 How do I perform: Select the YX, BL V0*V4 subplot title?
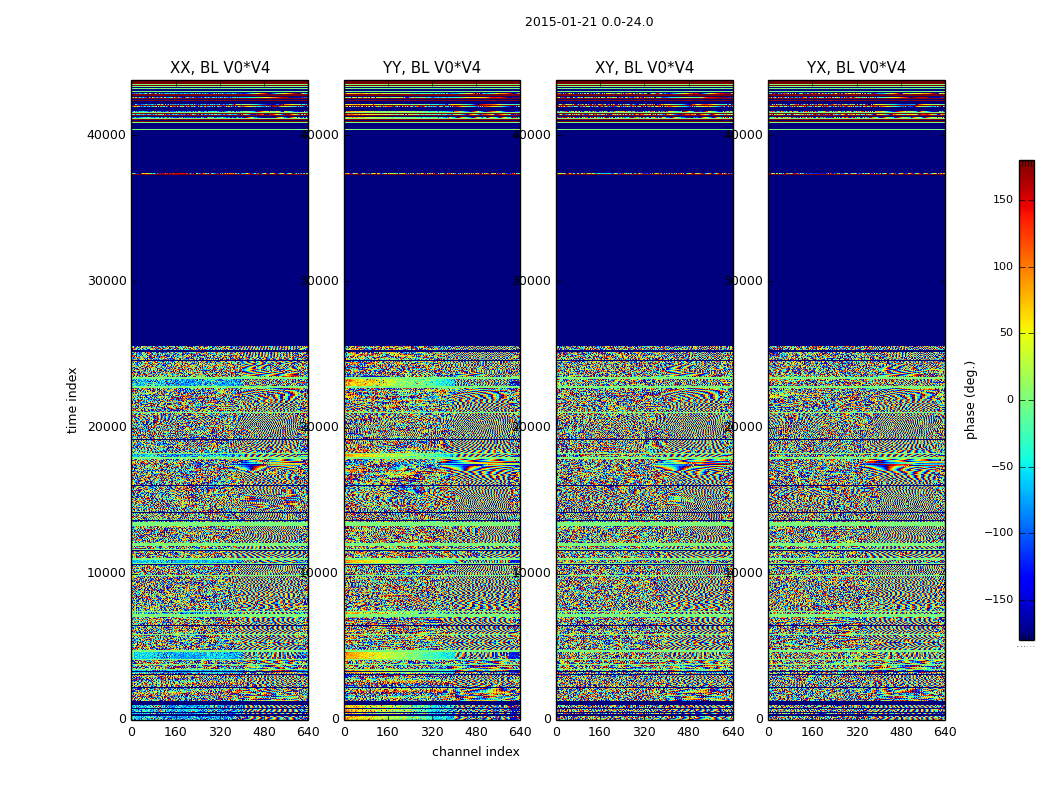tap(856, 68)
